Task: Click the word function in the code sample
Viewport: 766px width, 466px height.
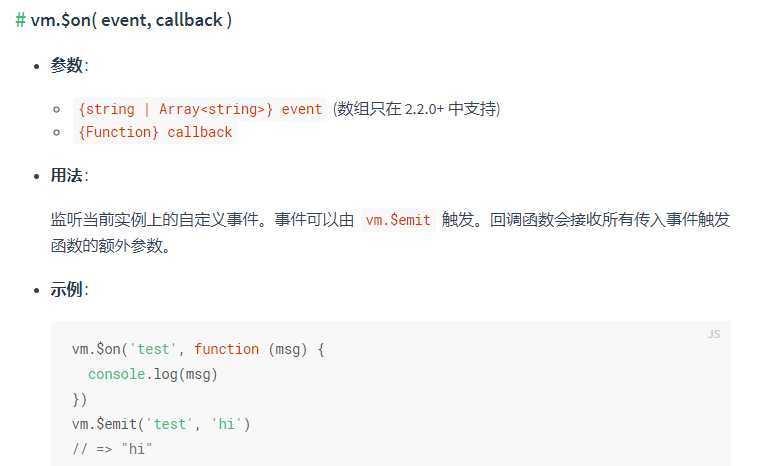Action: point(227,349)
